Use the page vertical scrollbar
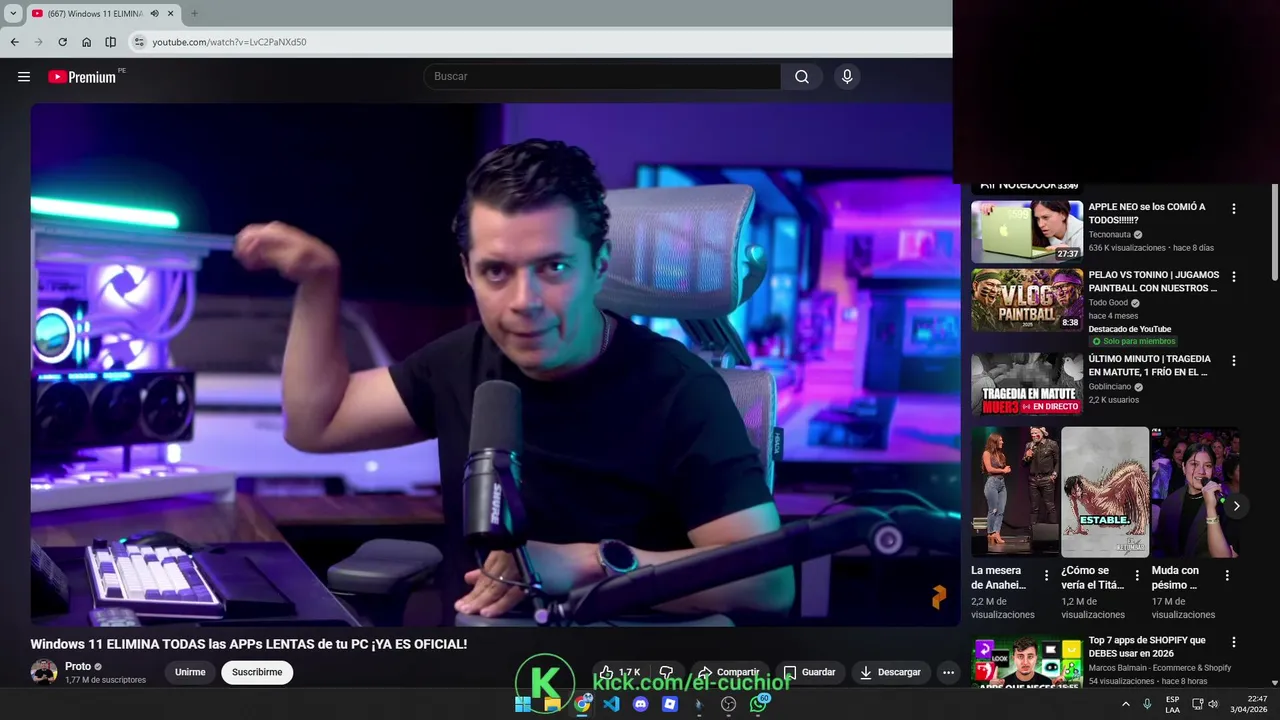The width and height of the screenshot is (1280, 720). [x=1274, y=230]
